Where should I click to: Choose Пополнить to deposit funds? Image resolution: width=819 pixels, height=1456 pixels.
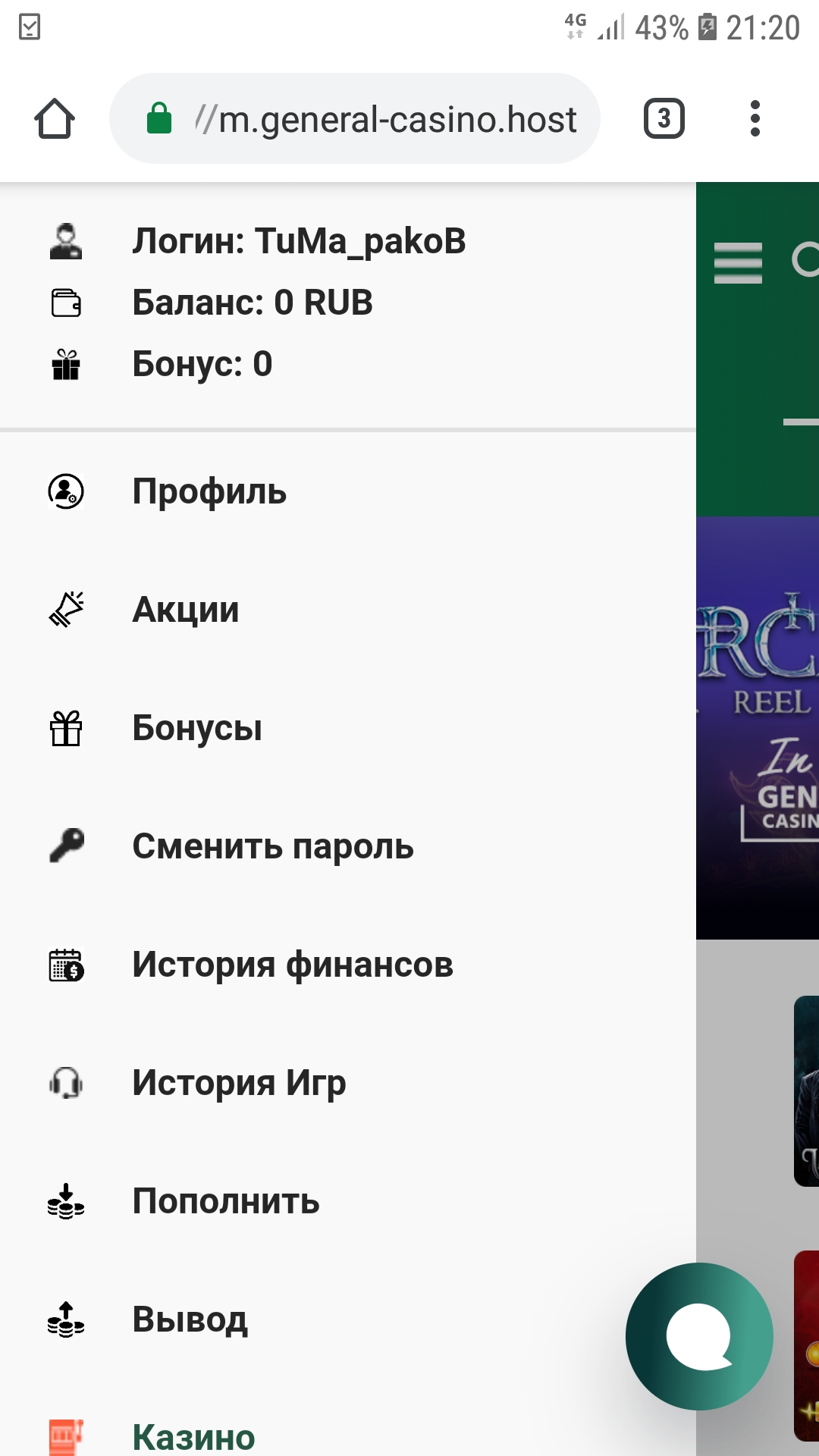(x=348, y=1201)
